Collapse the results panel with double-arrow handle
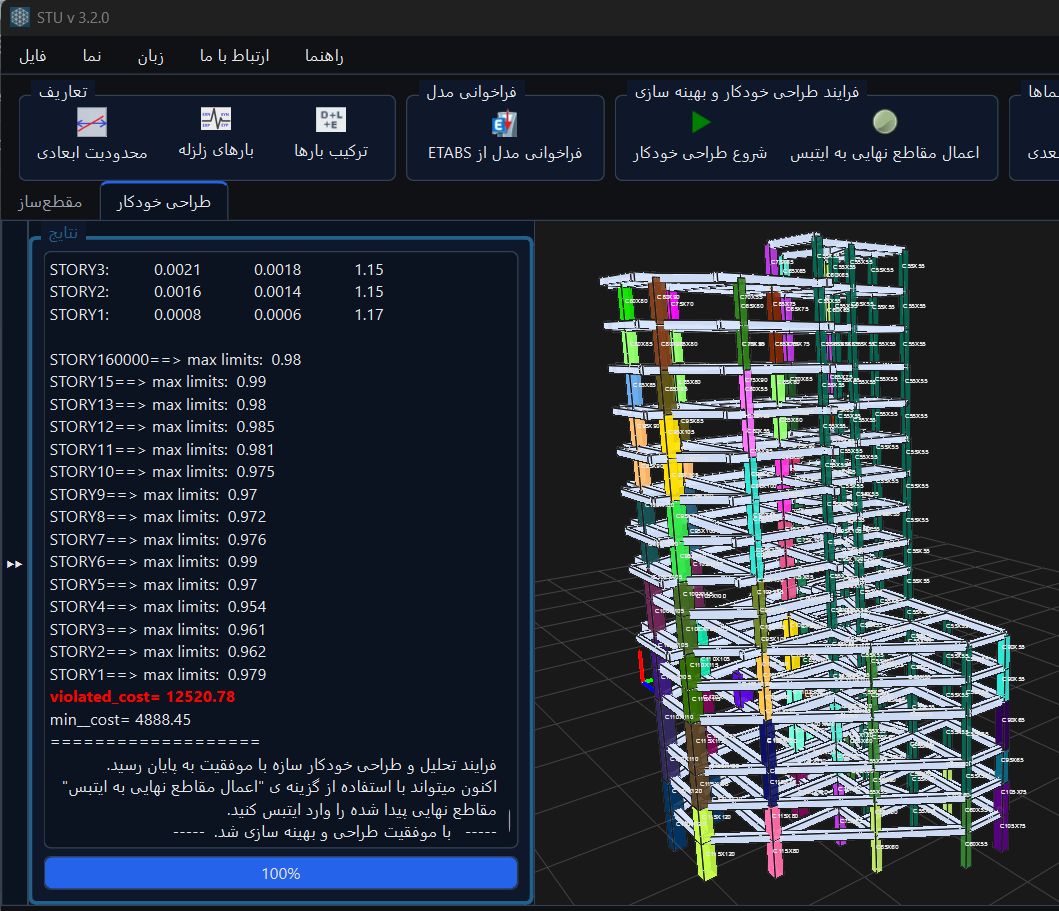 (15, 564)
